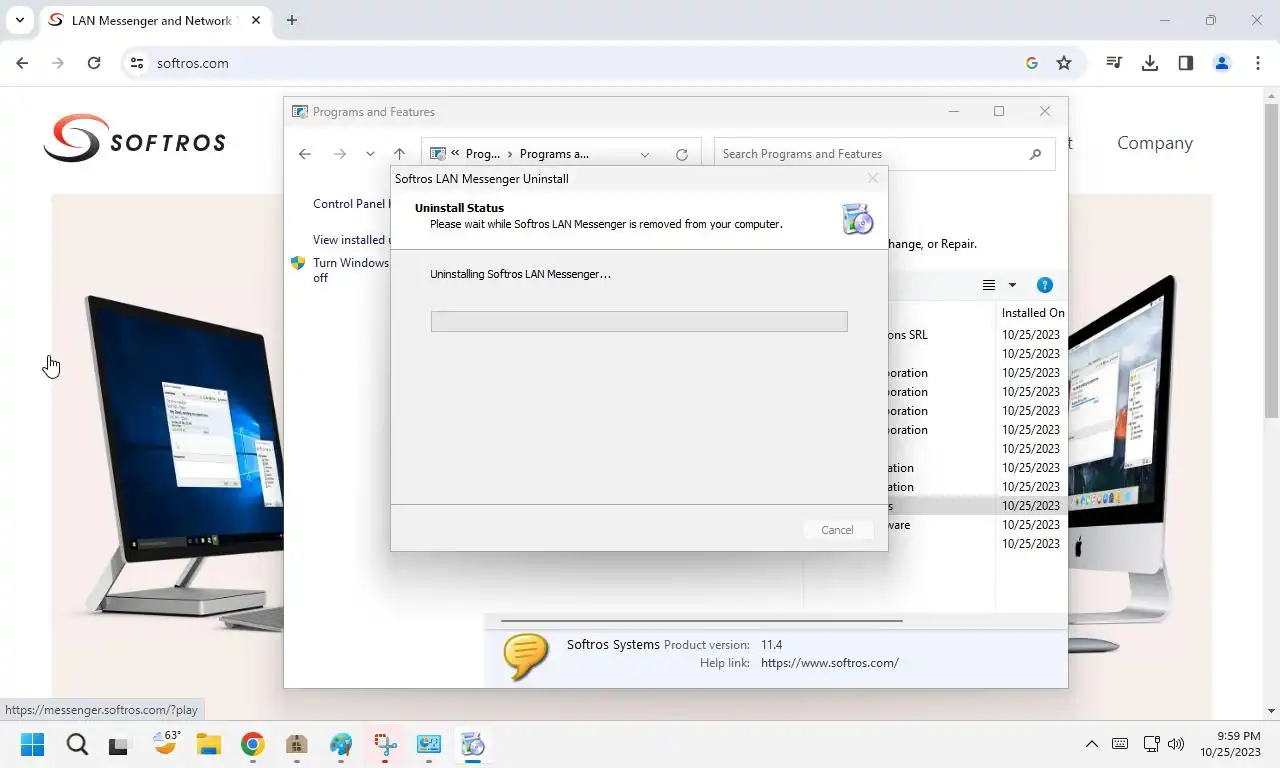This screenshot has height=768, width=1280.
Task: Show hidden system tray icons chevron
Action: point(1092,744)
